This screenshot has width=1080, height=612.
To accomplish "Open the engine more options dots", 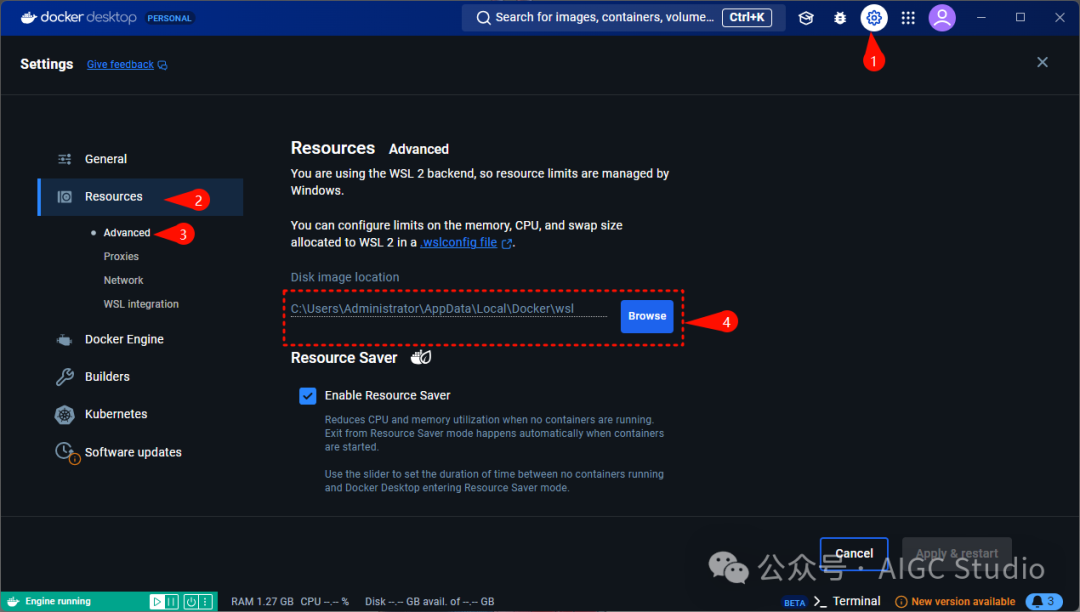I will tap(205, 602).
